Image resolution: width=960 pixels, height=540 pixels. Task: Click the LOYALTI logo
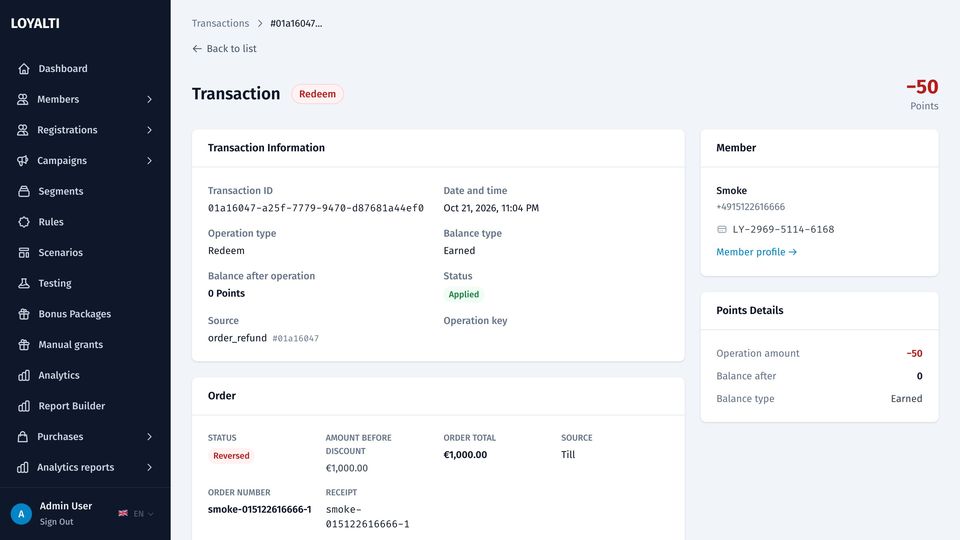click(35, 23)
